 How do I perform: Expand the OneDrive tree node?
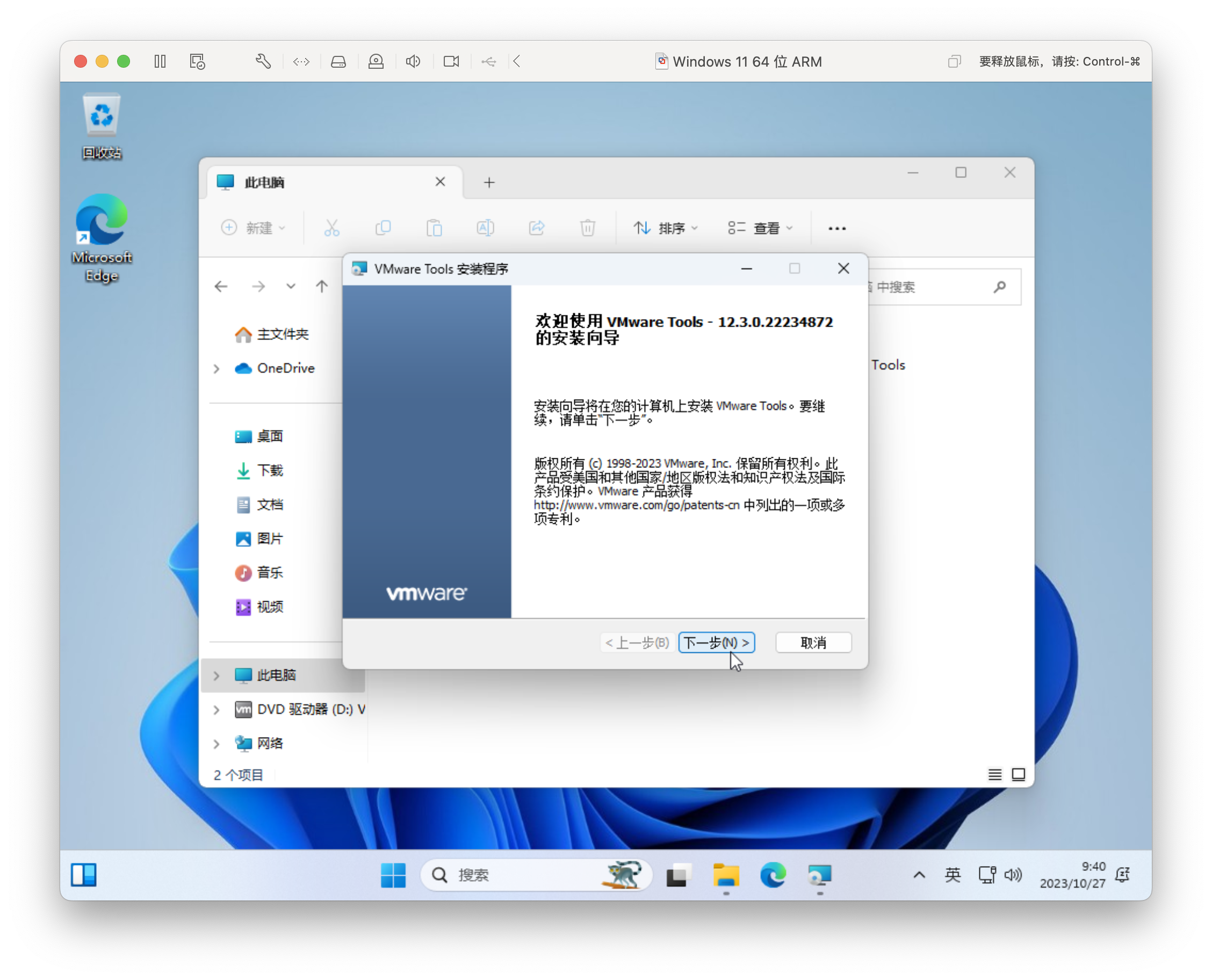(x=217, y=369)
